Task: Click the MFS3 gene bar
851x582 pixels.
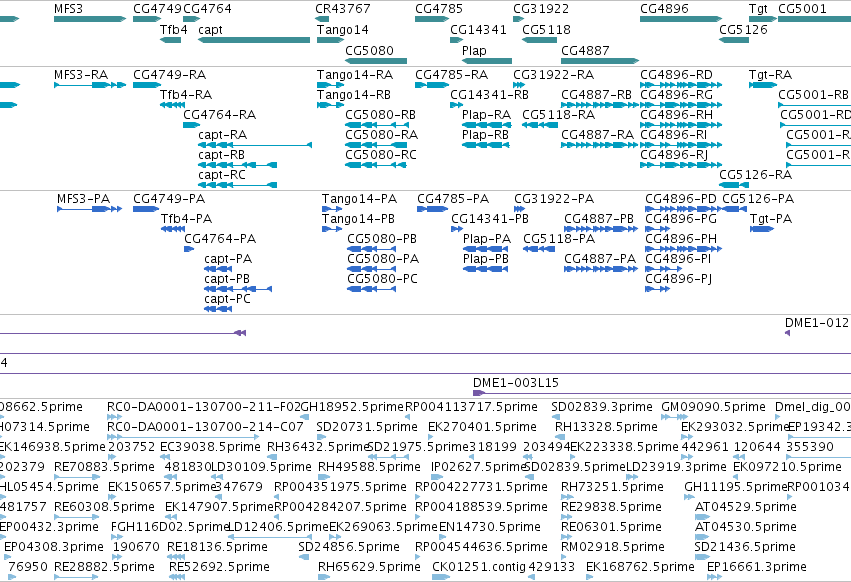Action: coord(90,19)
